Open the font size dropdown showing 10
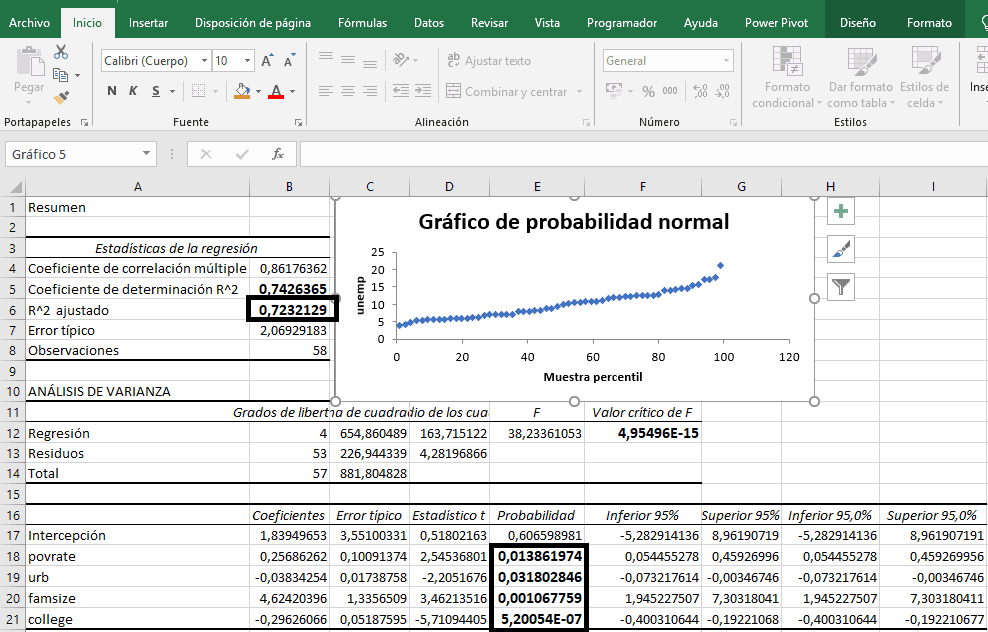Screen dimensions: 988x632 coord(247,61)
